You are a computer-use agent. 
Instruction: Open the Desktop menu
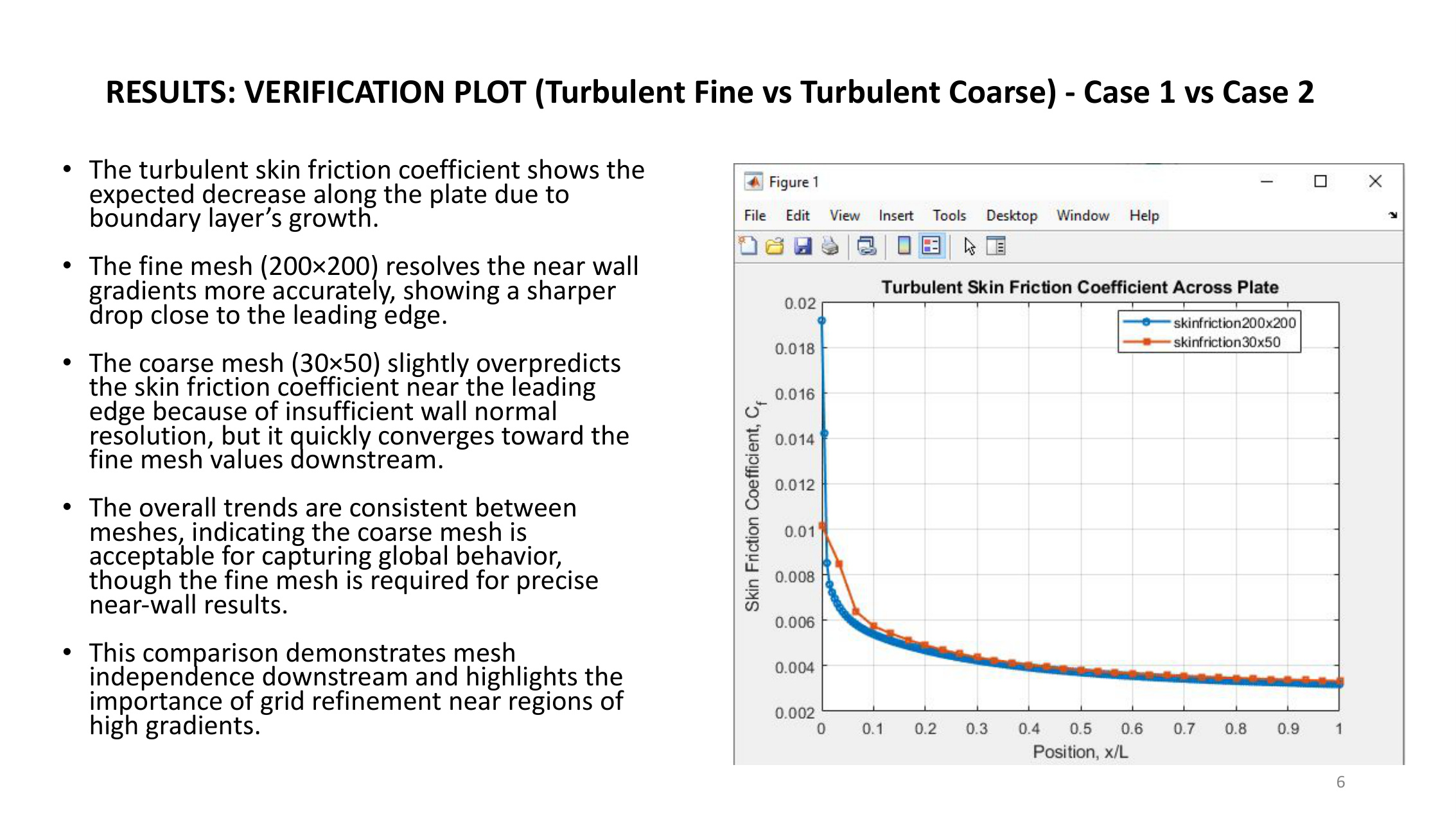point(1012,216)
